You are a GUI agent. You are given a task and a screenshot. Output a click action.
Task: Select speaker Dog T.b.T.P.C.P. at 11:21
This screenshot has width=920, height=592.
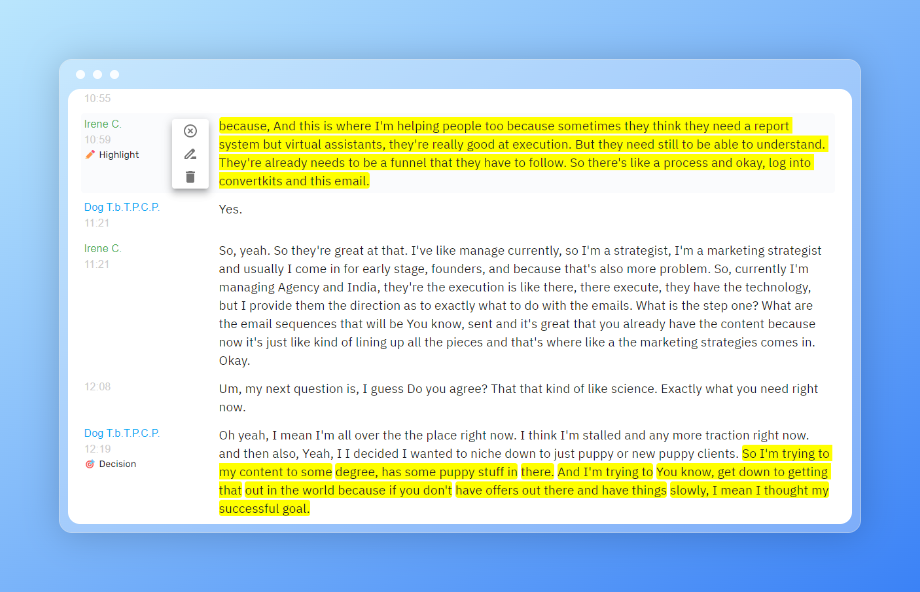[x=122, y=208]
